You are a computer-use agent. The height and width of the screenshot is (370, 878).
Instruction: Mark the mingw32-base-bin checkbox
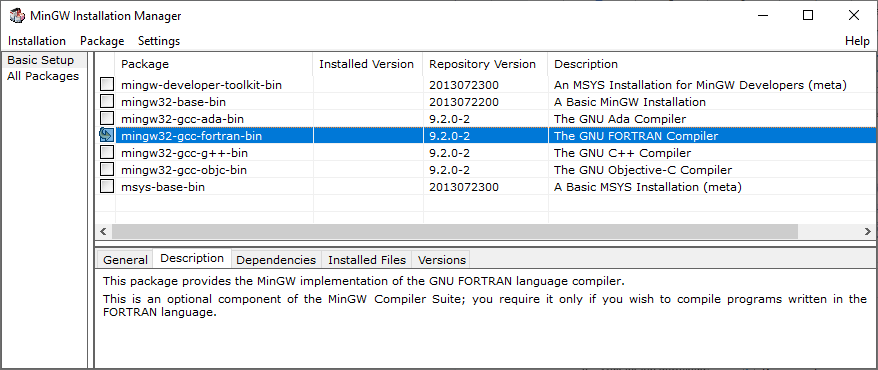tap(106, 101)
